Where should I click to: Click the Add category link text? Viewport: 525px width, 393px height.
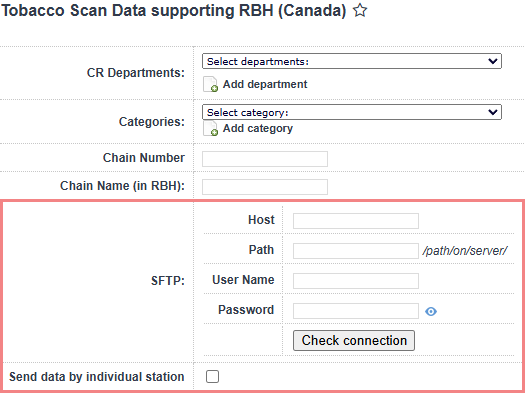[x=258, y=129]
